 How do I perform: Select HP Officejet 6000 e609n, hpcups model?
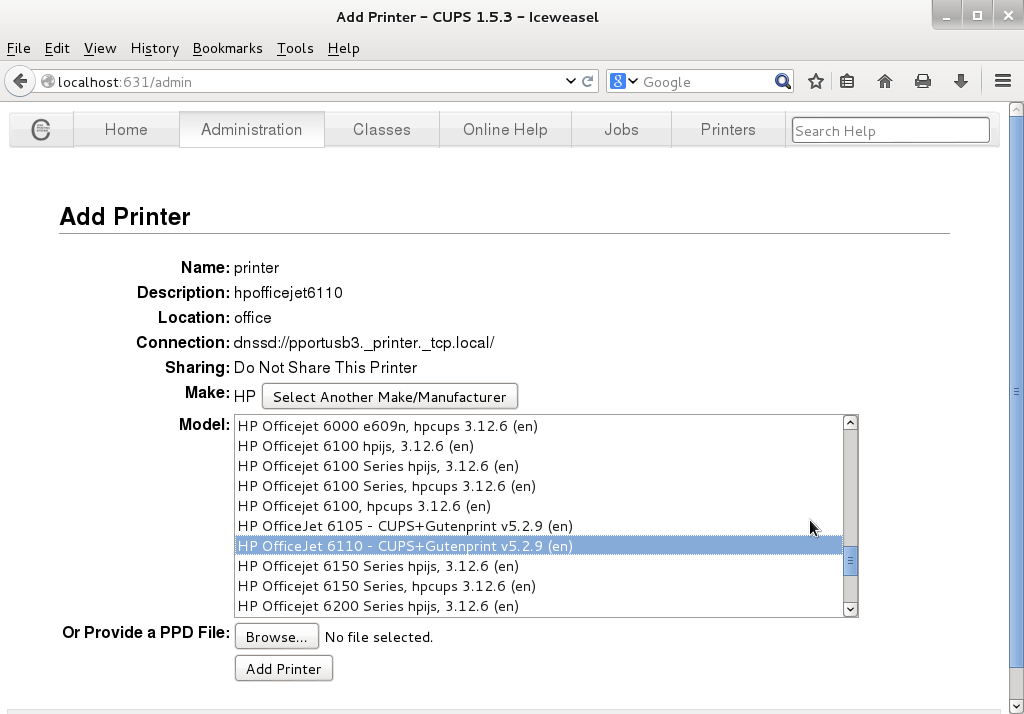point(539,426)
